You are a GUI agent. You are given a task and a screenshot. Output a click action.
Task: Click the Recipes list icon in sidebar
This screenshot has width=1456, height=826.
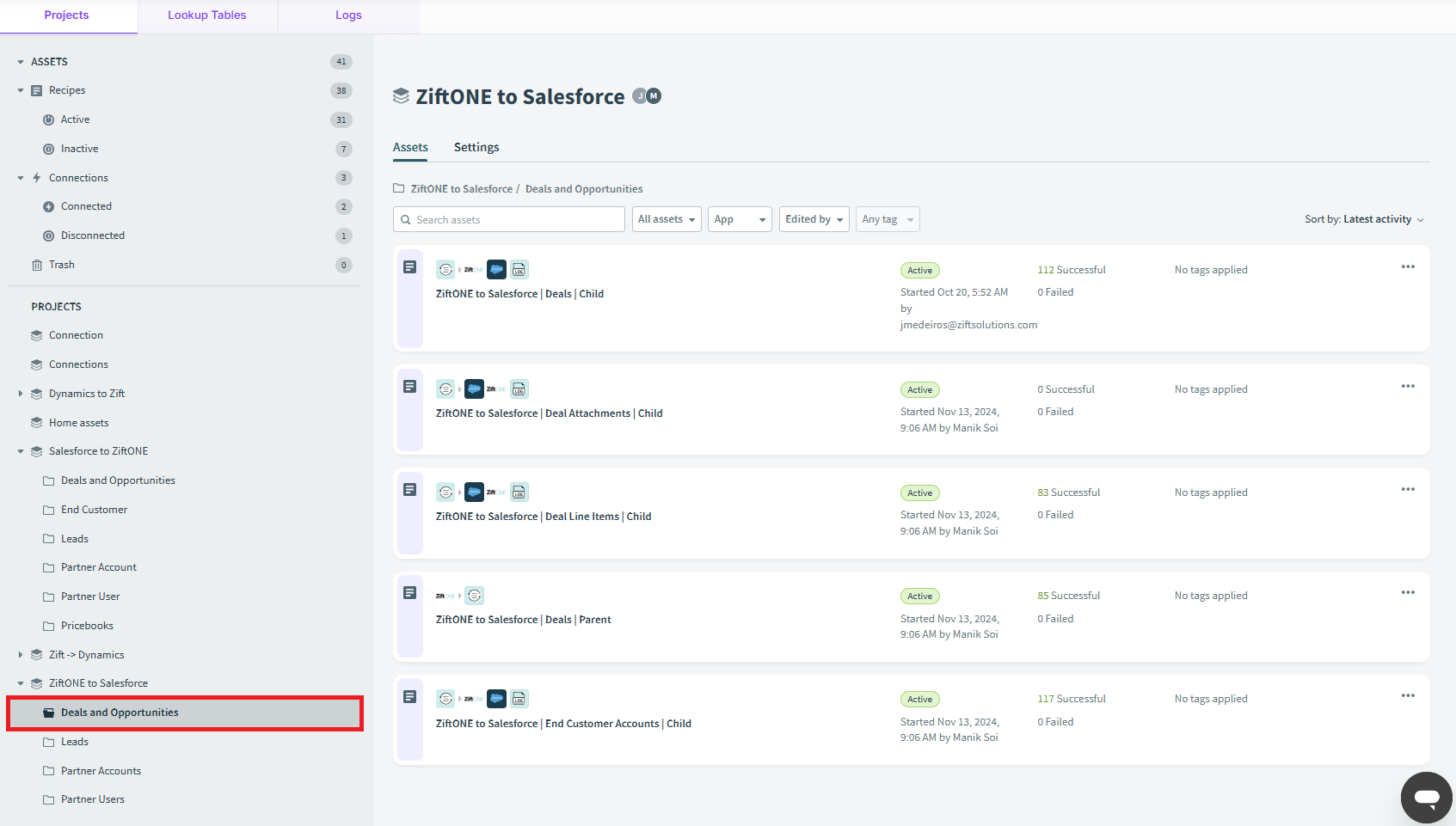[x=36, y=90]
